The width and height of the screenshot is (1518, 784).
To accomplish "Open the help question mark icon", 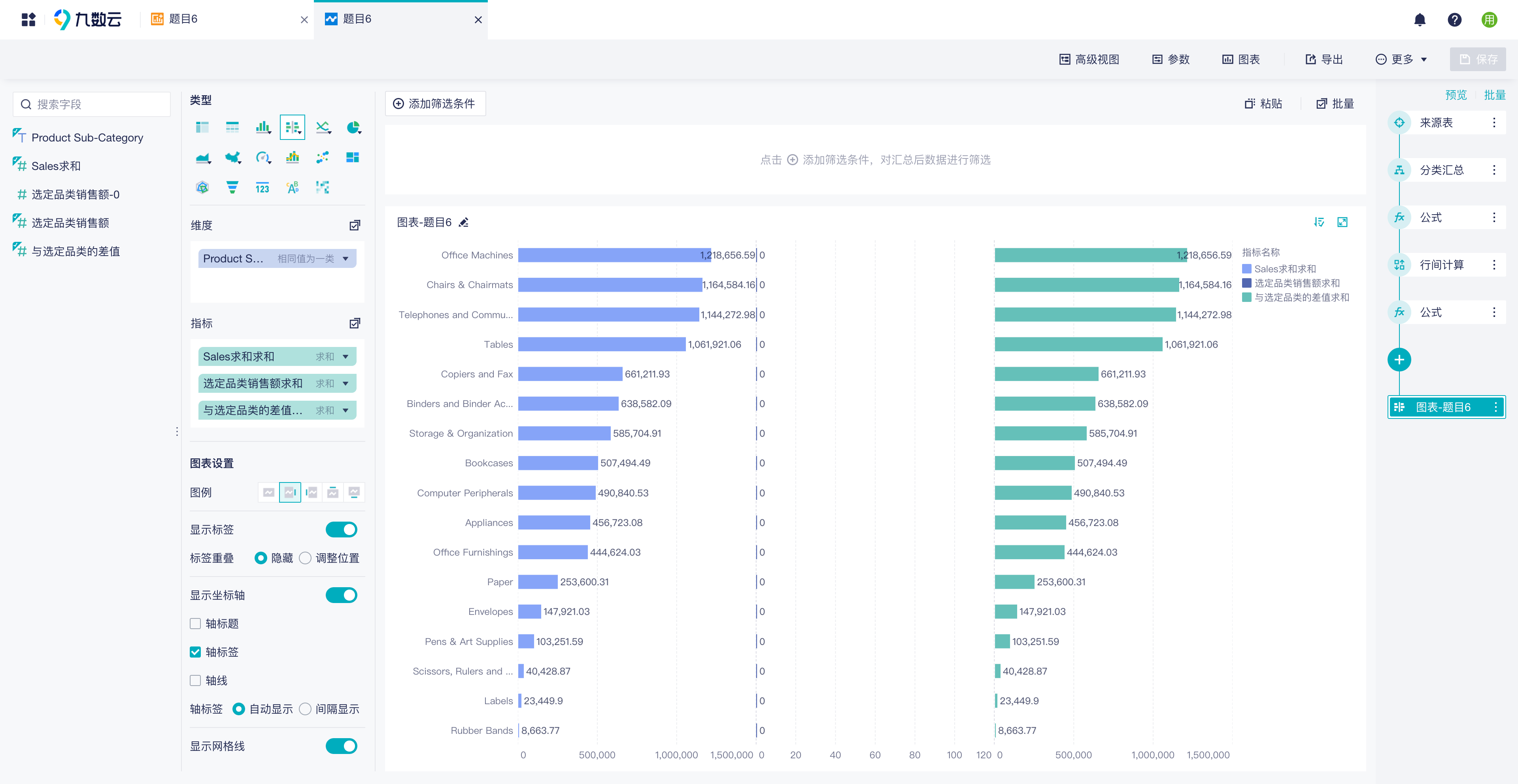I will [1454, 19].
